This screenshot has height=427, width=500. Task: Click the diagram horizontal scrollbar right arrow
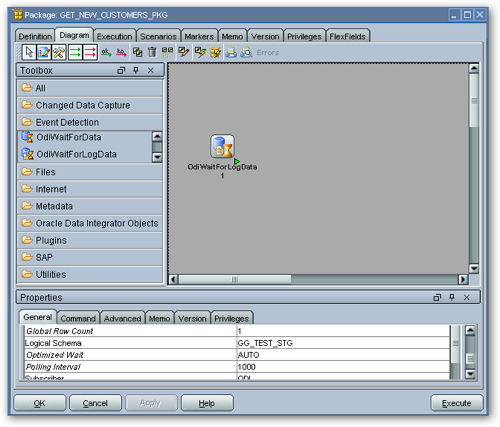coord(463,279)
